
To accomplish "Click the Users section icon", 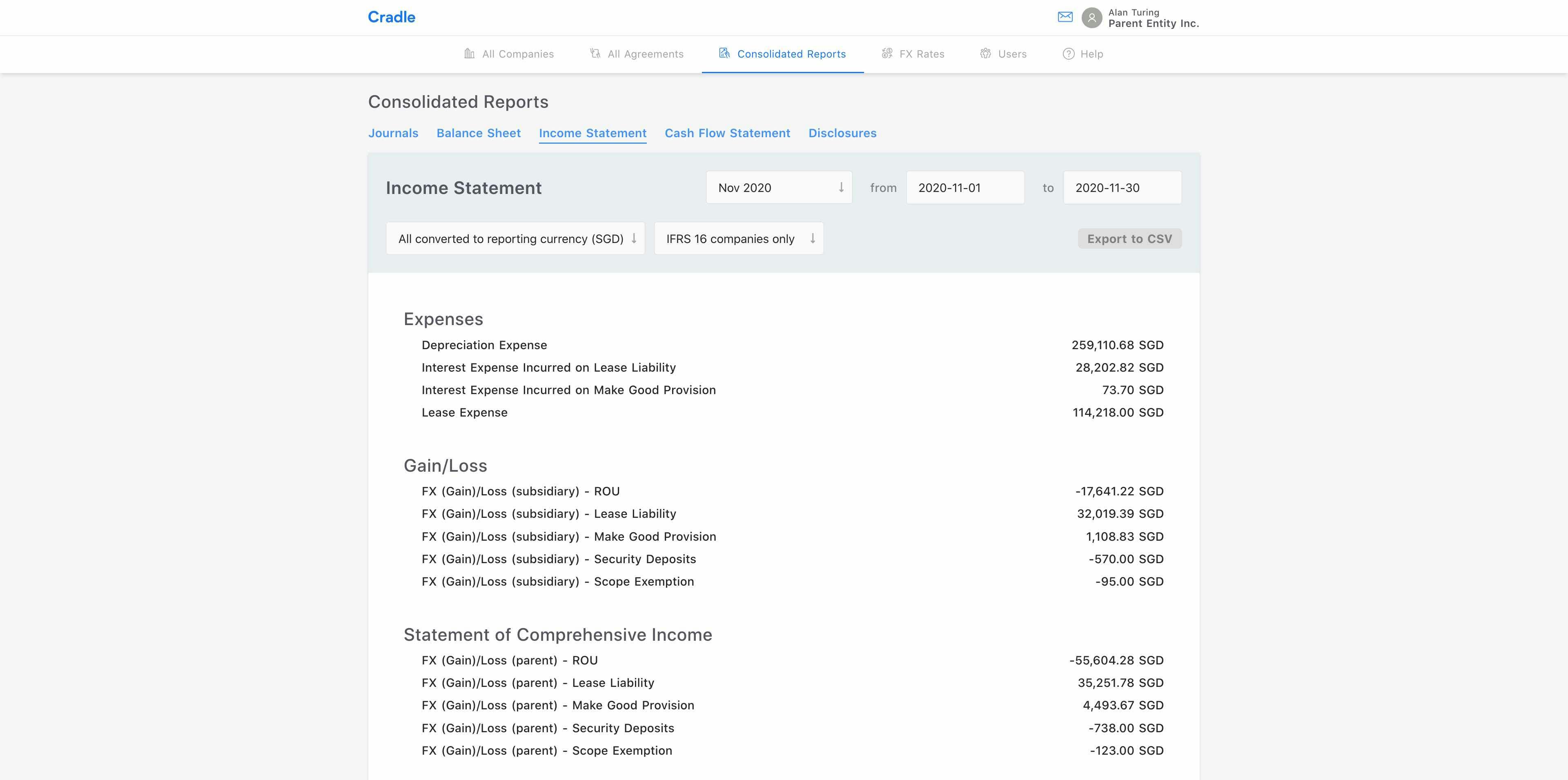I will click(986, 53).
